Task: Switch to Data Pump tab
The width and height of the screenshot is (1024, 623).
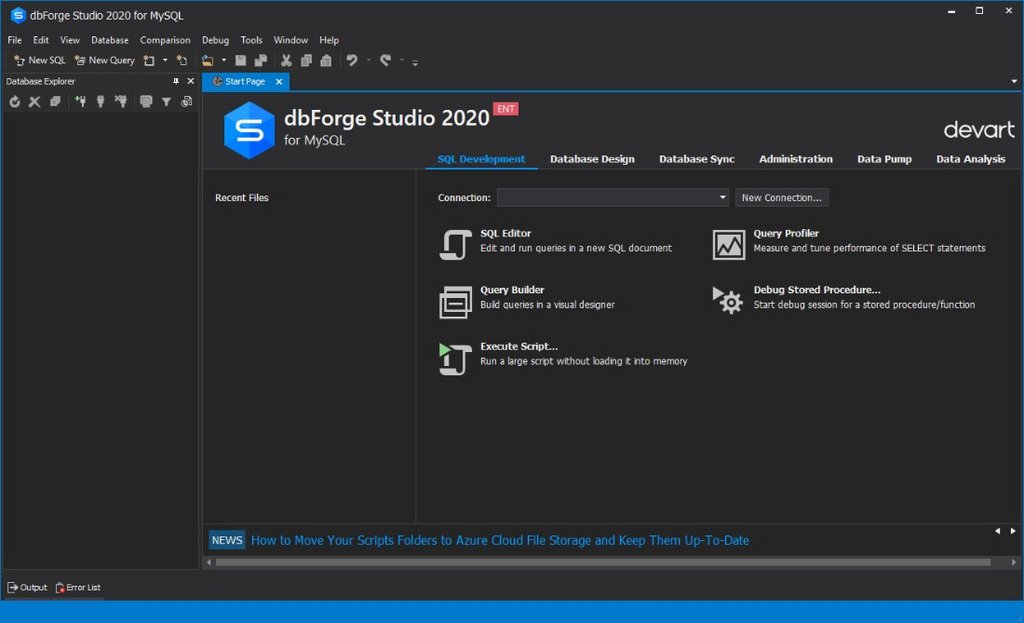Action: pos(884,159)
